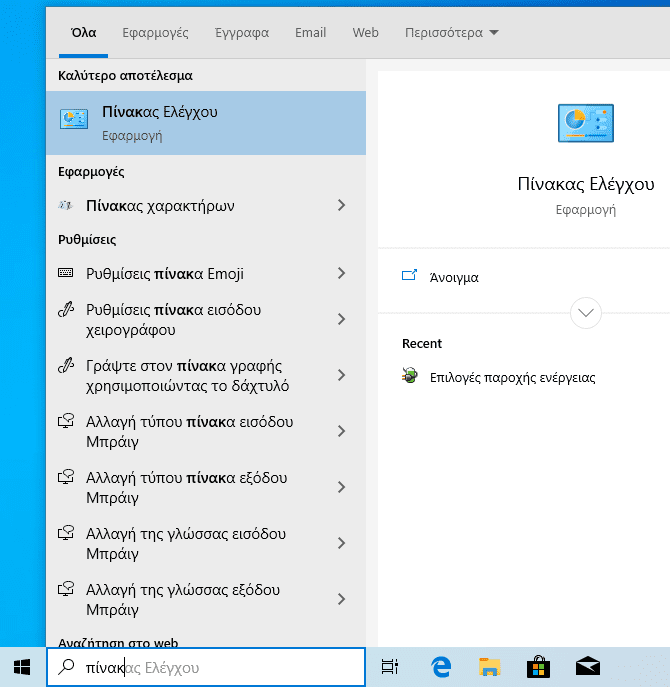The image size is (670, 687).
Task: Click the power options icon under Recent
Action: pyautogui.click(x=410, y=375)
